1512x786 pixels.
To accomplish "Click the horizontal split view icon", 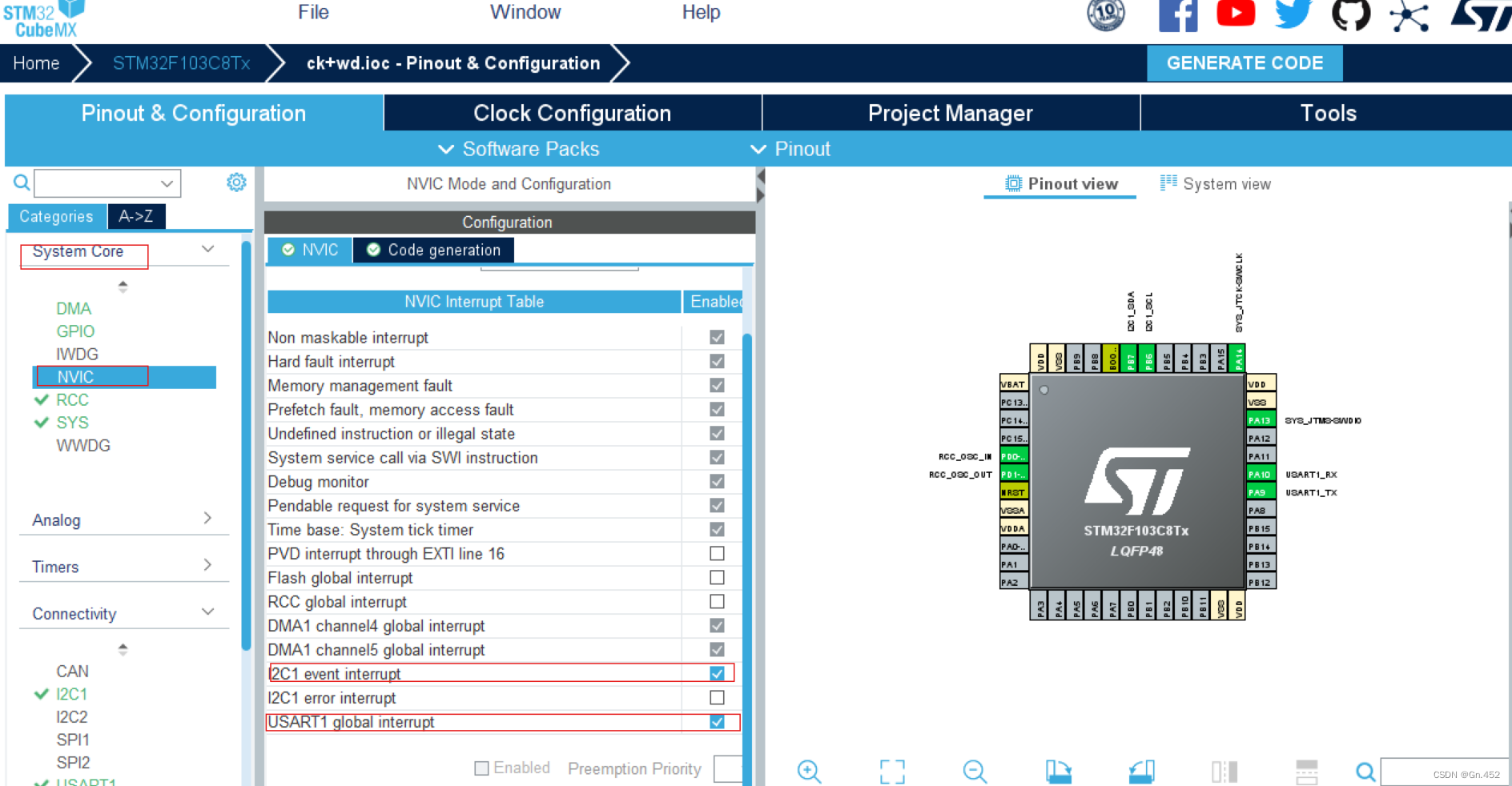I will point(1307,772).
